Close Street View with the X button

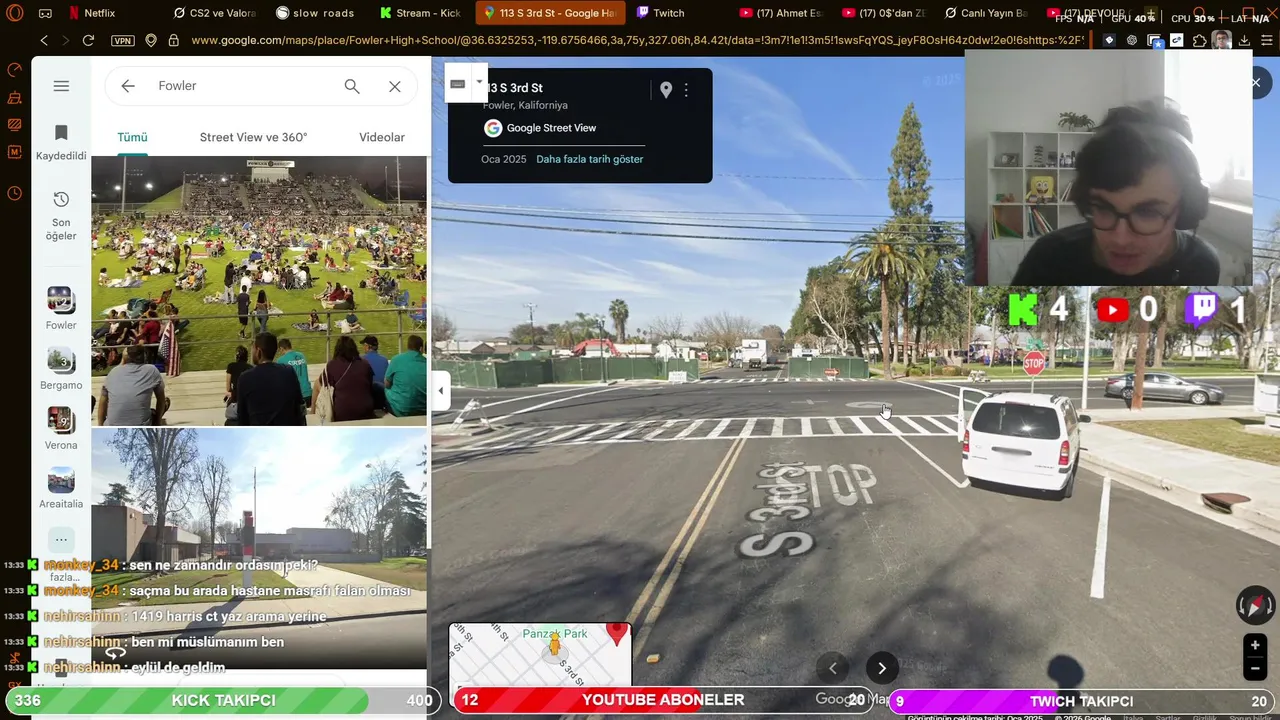point(1256,83)
